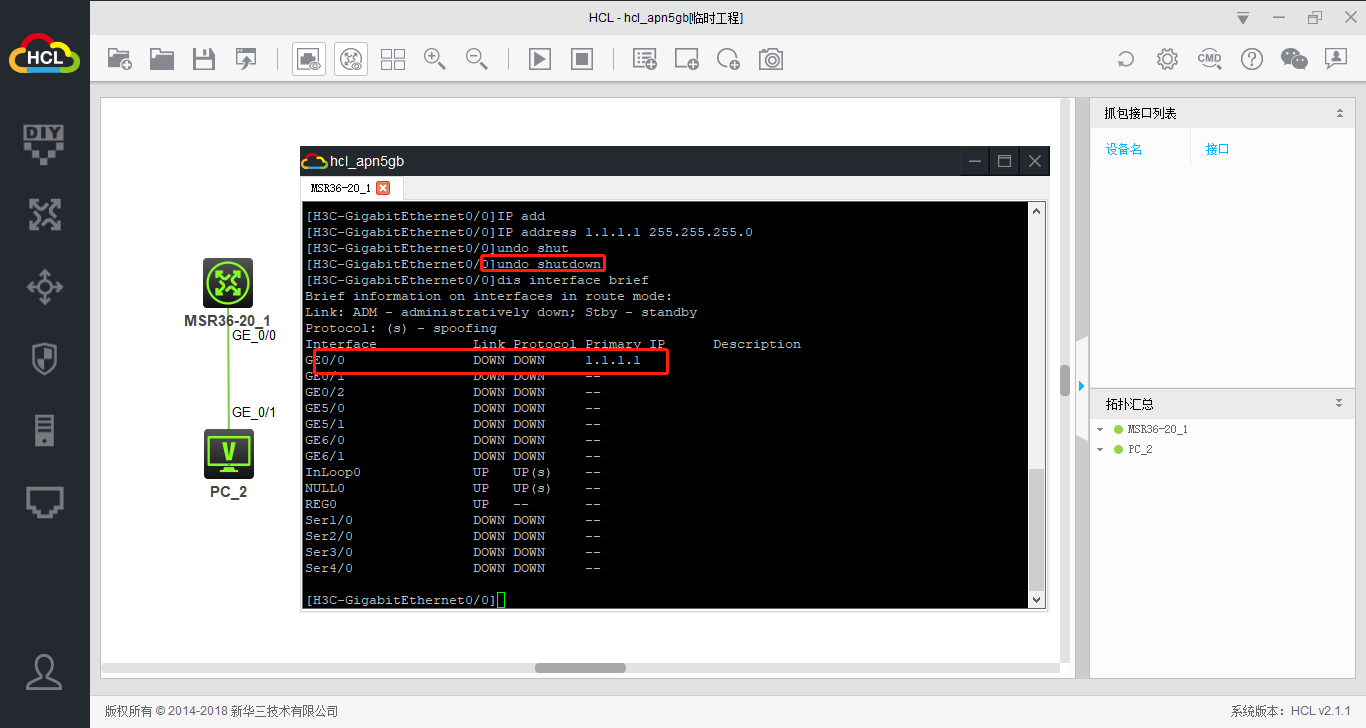Viewport: 1366px width, 728px height.
Task: Collapse the 抓包接口列表 panel
Action: pyautogui.click(x=1340, y=113)
